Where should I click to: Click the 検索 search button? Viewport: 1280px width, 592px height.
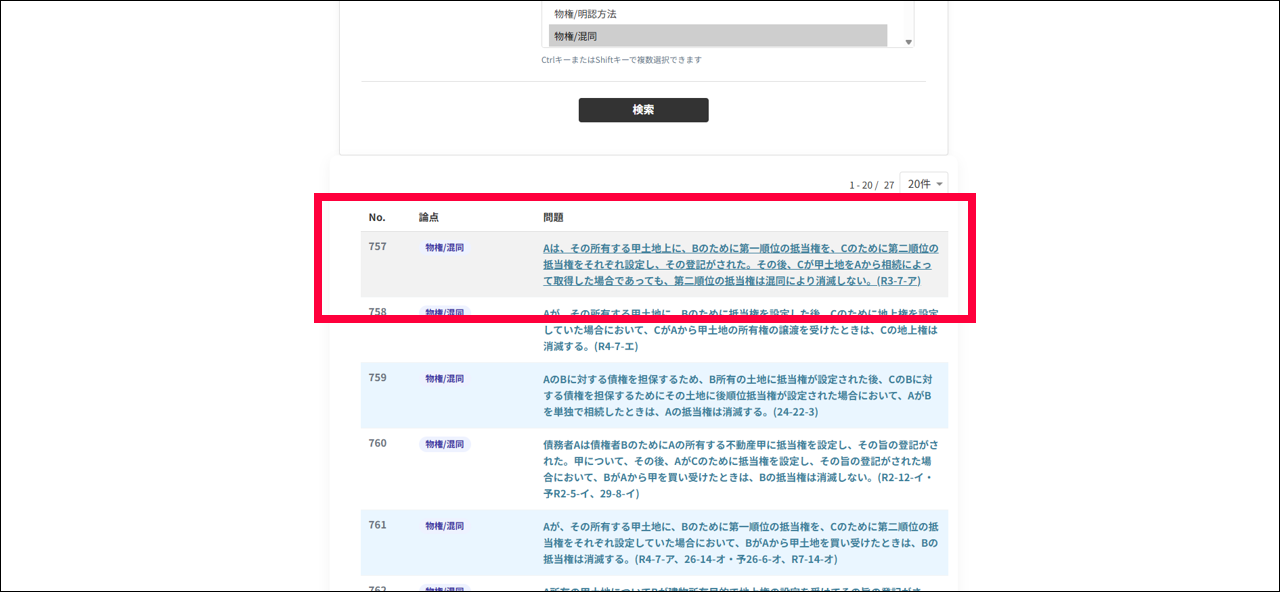pyautogui.click(x=643, y=110)
